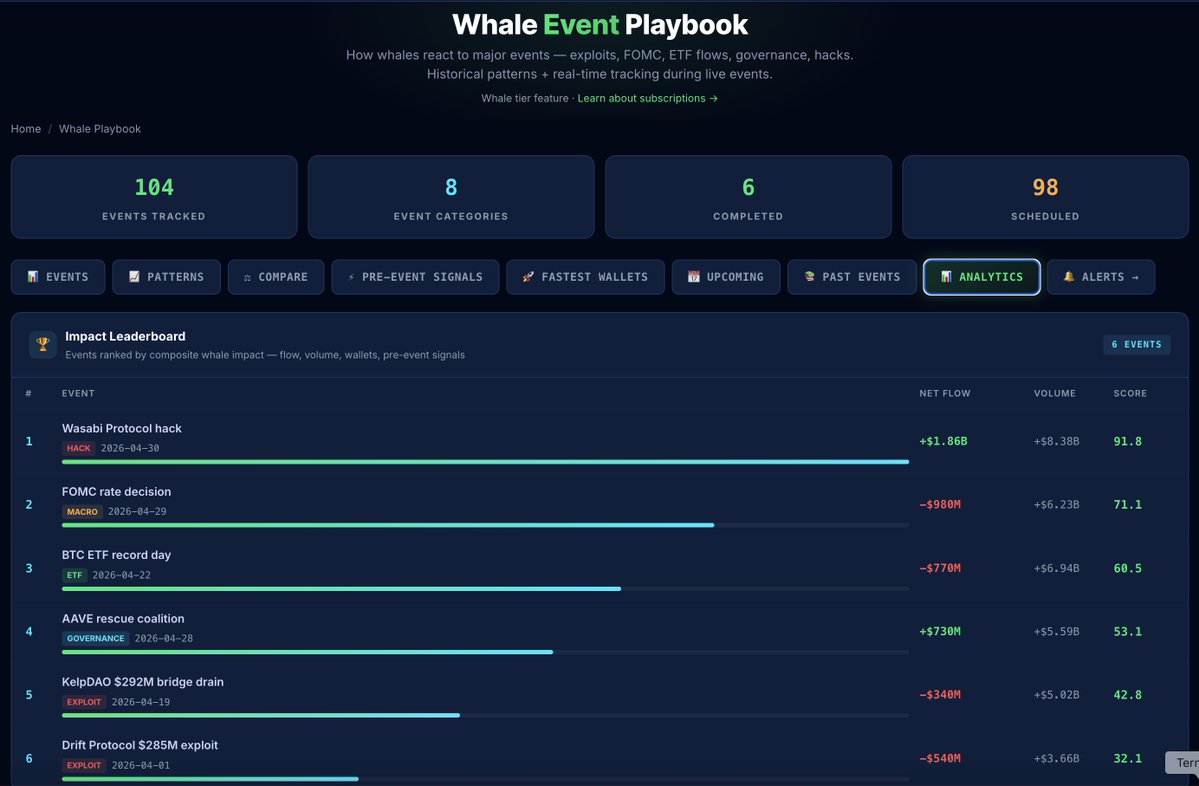Click the 71.1 score value
1199x786 pixels.
[1127, 505]
